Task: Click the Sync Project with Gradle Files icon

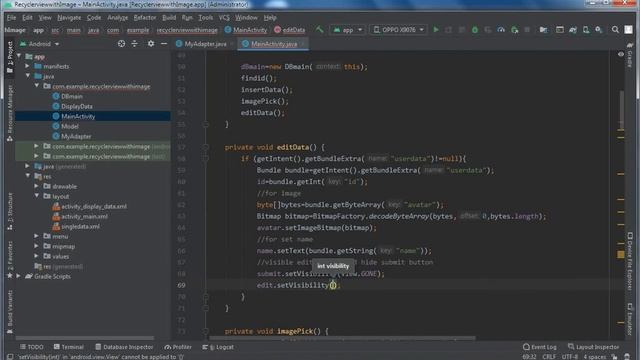Action: click(573, 30)
